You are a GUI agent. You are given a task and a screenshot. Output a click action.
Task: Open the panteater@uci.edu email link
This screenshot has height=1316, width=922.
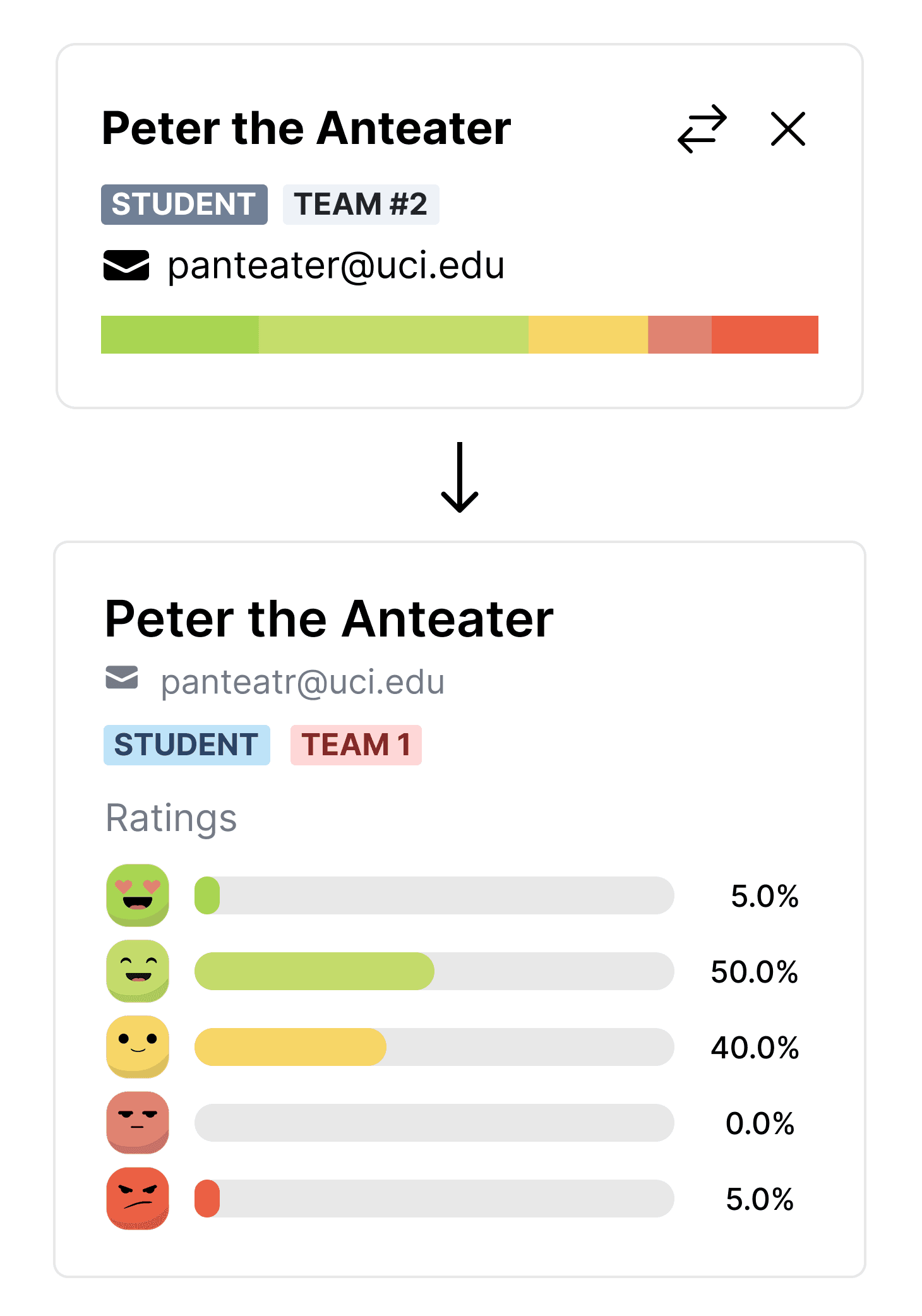click(x=336, y=265)
